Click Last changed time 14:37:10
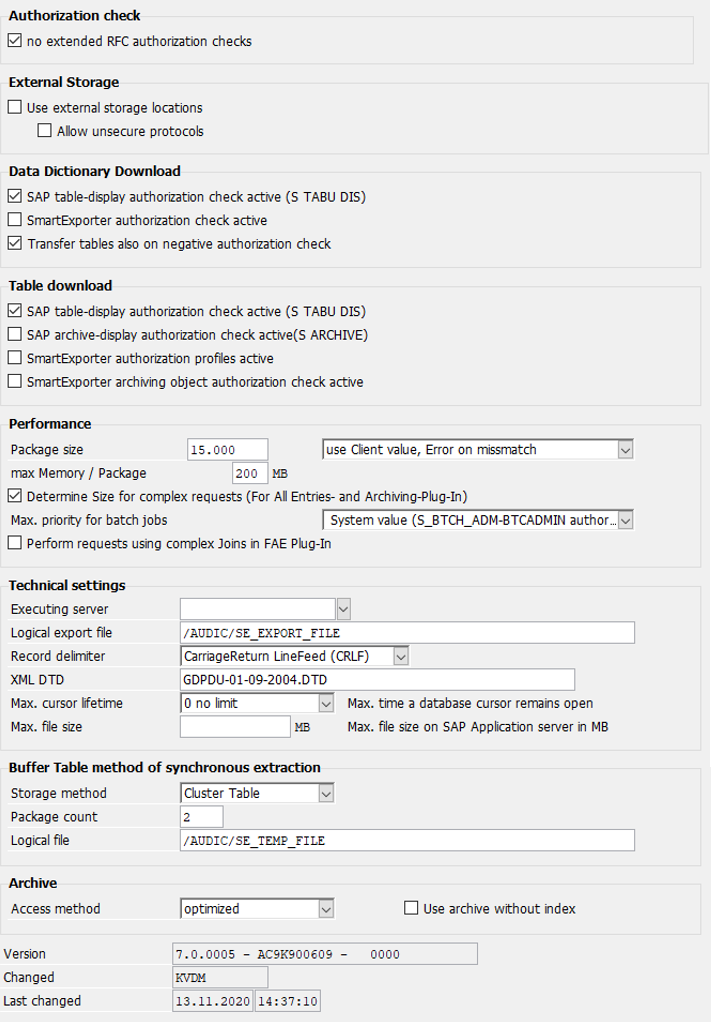Image resolution: width=711 pixels, height=1022 pixels. tap(287, 1000)
